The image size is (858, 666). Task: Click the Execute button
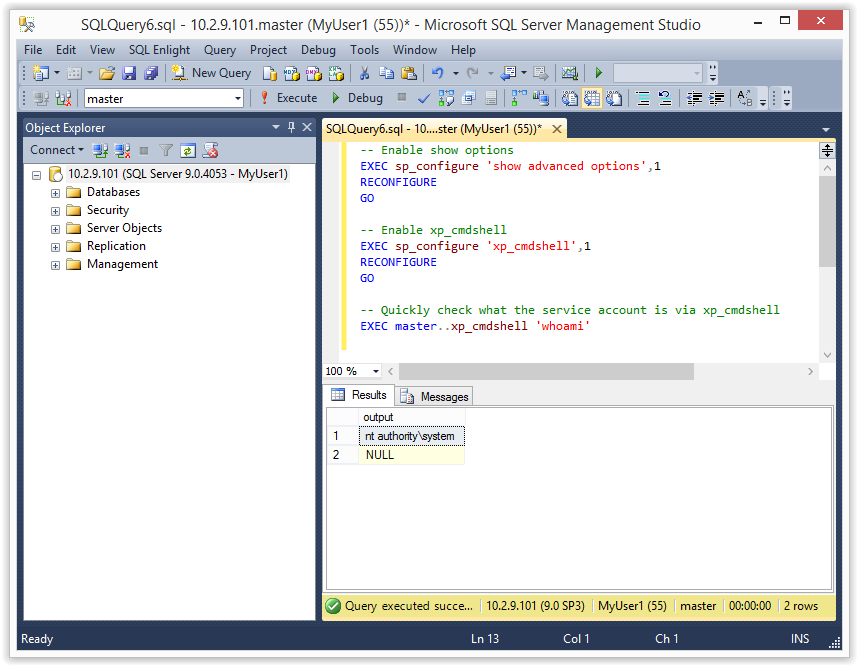coord(289,98)
